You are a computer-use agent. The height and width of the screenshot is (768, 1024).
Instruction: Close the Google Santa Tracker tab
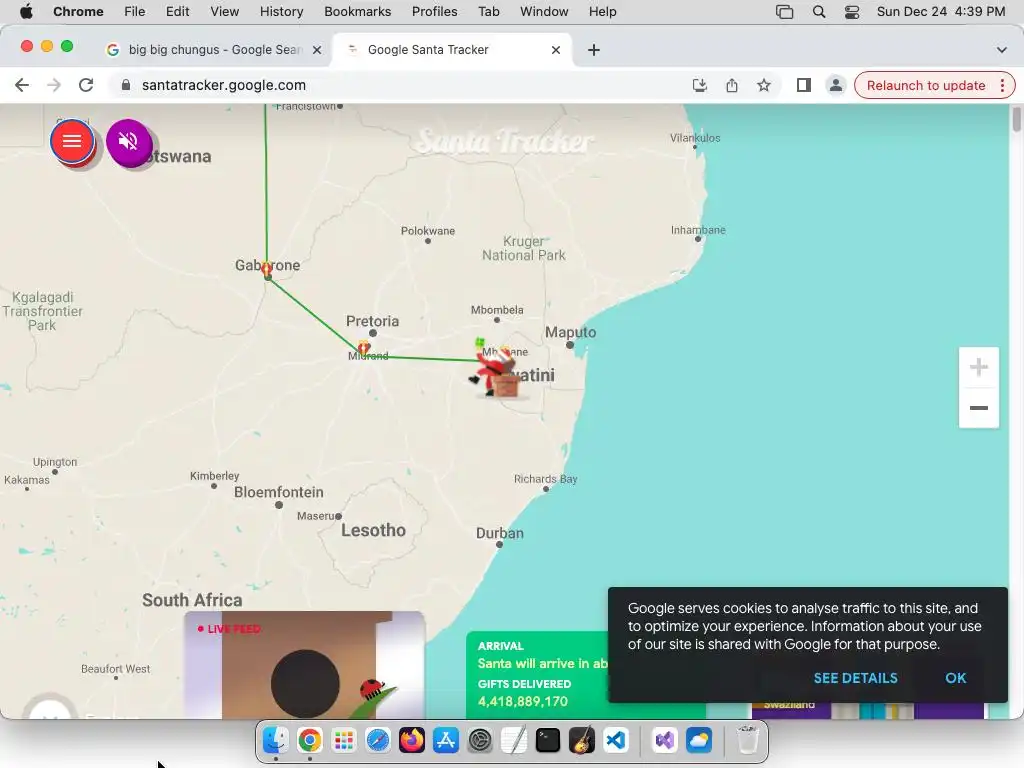tap(556, 50)
